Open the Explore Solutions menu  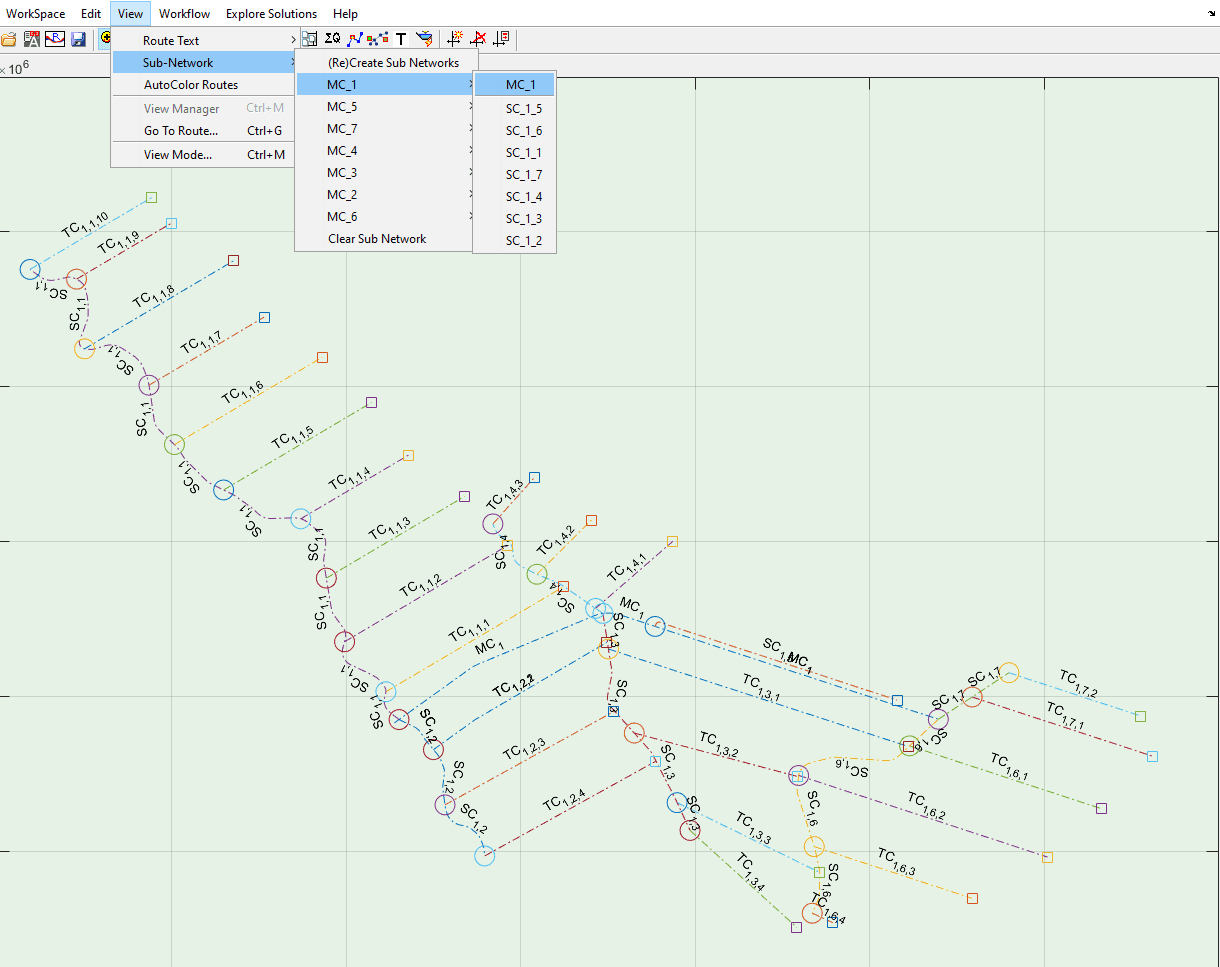tap(271, 14)
